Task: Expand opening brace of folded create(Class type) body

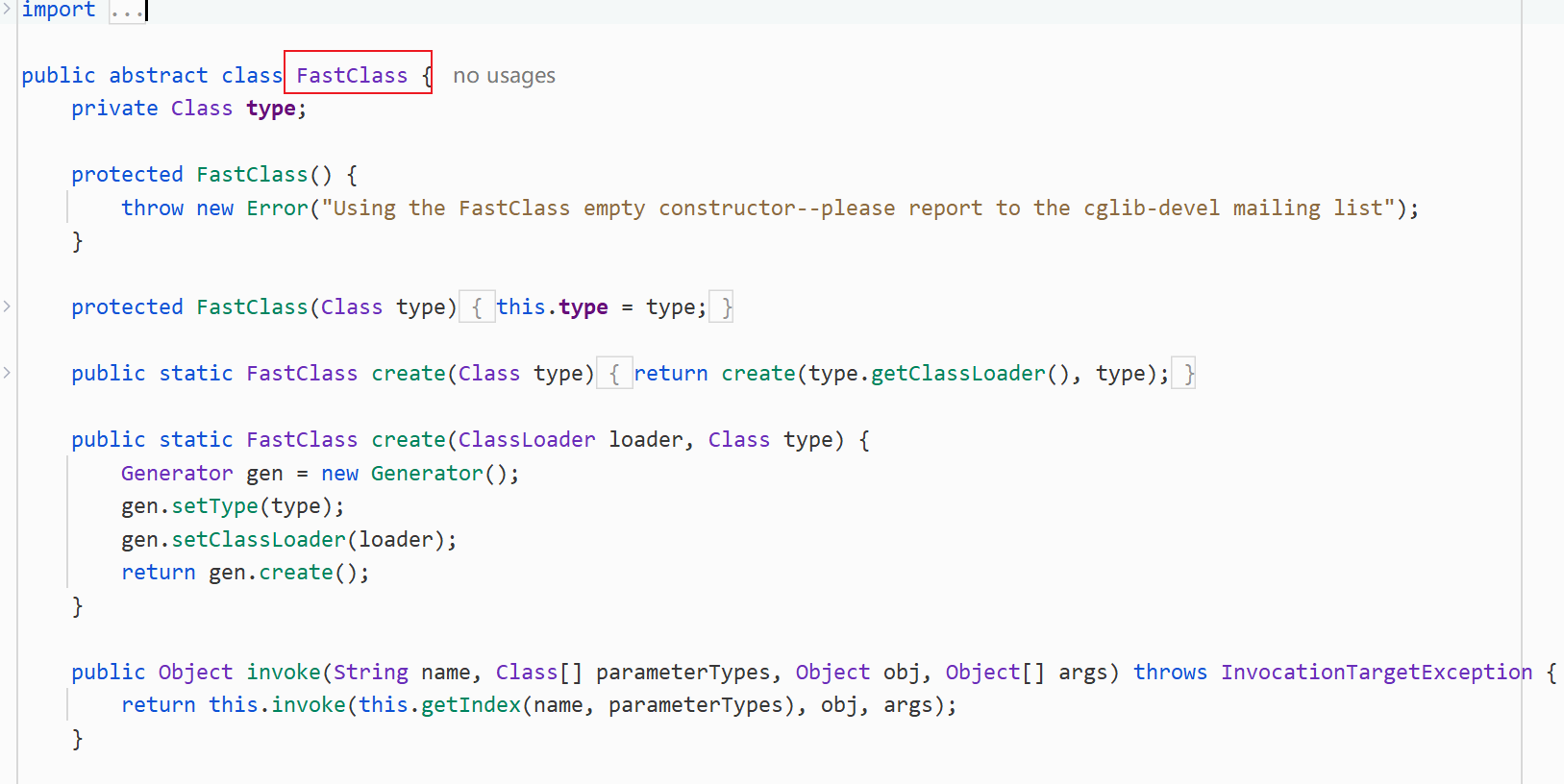Action: tap(614, 374)
